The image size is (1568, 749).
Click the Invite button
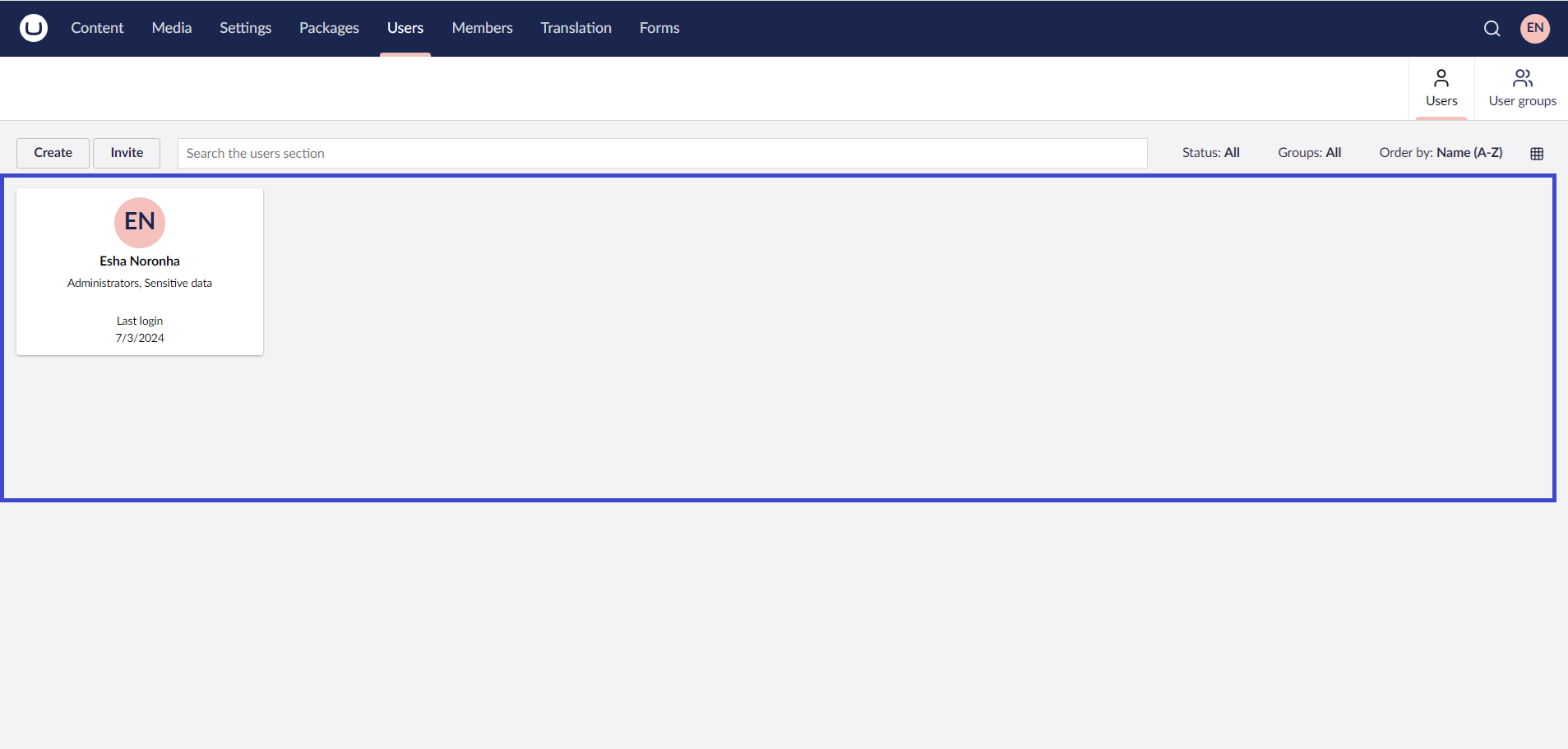(126, 153)
